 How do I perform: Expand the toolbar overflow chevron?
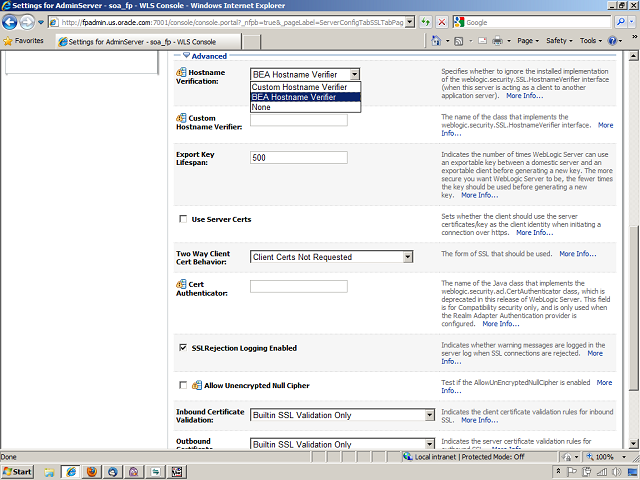(635, 36)
